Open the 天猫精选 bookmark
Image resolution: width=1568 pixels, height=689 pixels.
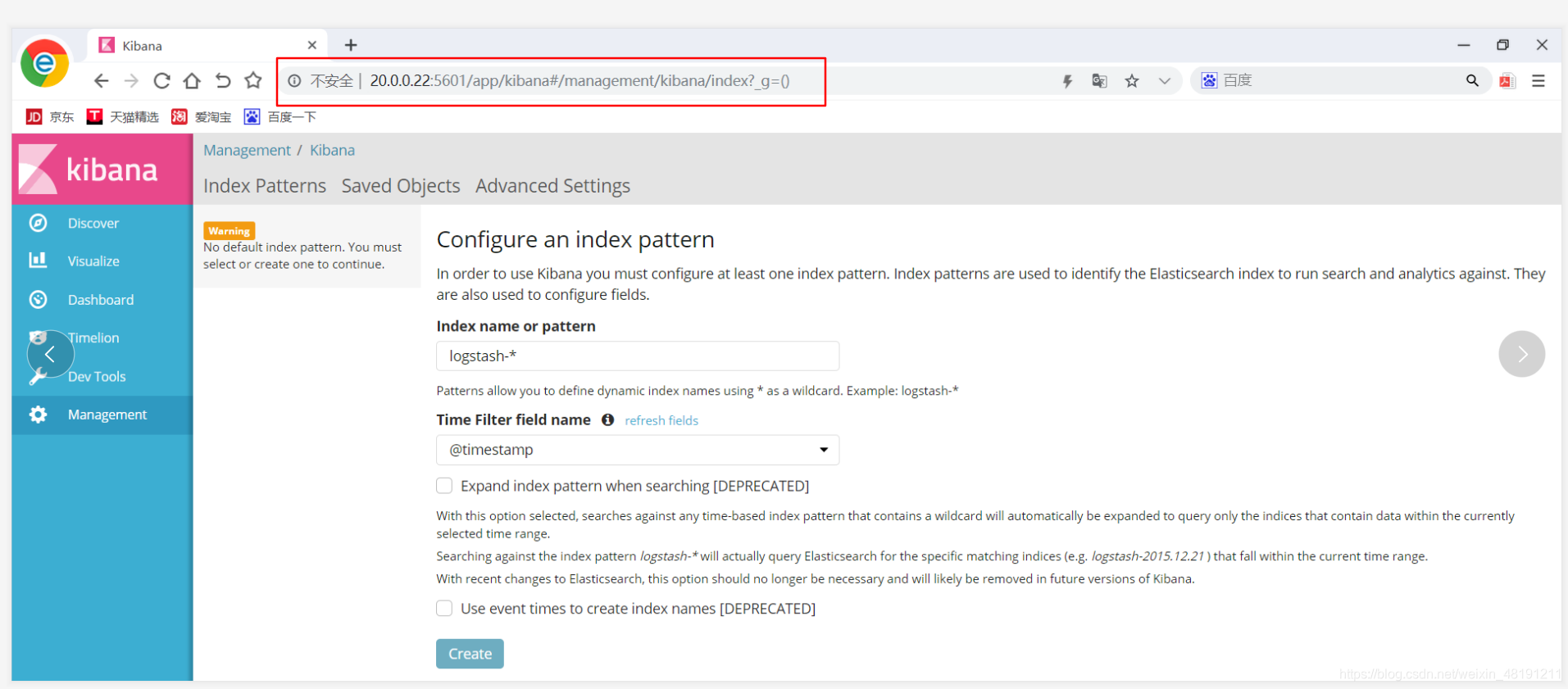(123, 117)
